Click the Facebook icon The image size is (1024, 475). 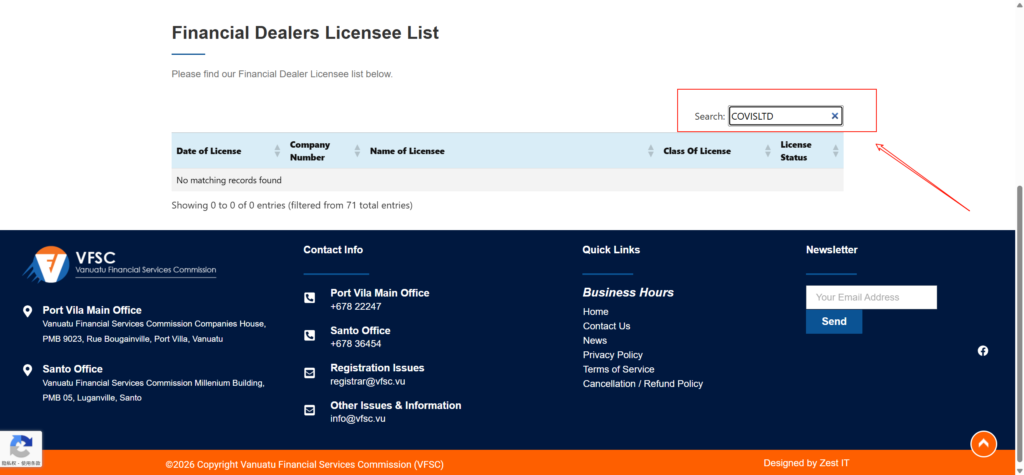tap(983, 350)
